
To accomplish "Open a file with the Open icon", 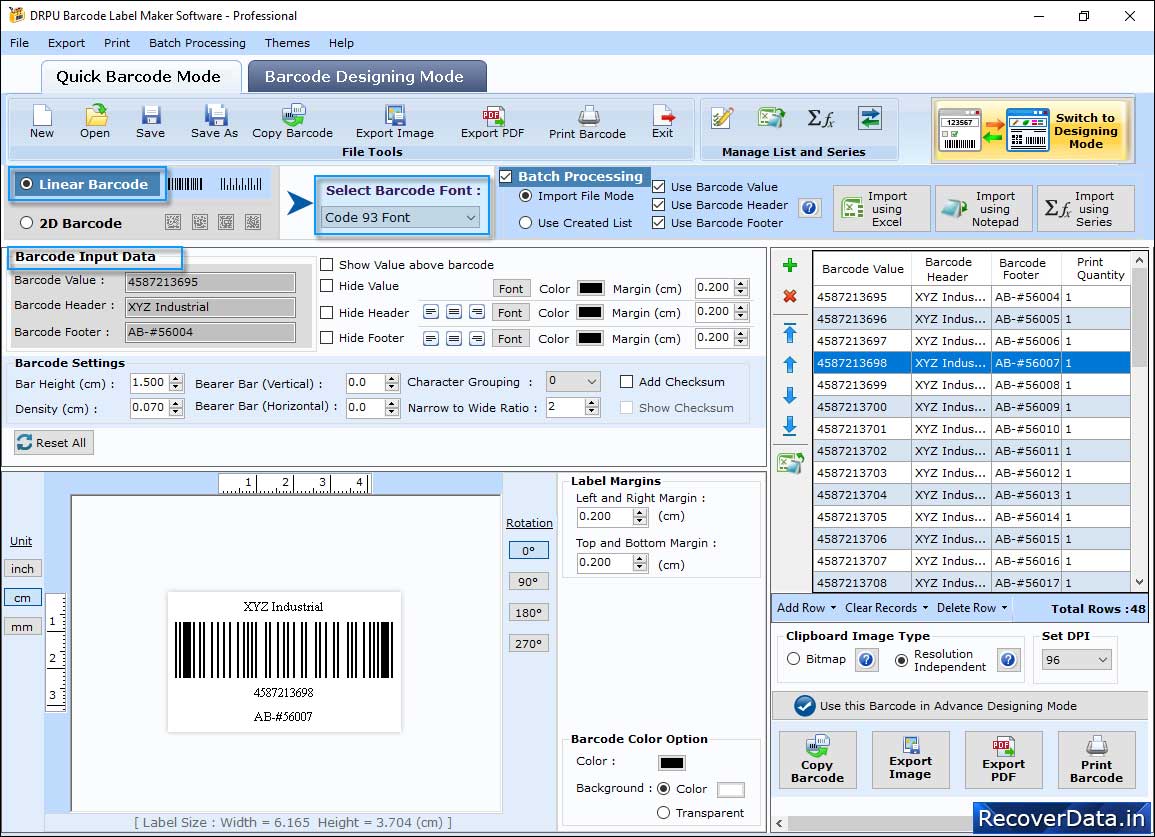I will (x=95, y=122).
